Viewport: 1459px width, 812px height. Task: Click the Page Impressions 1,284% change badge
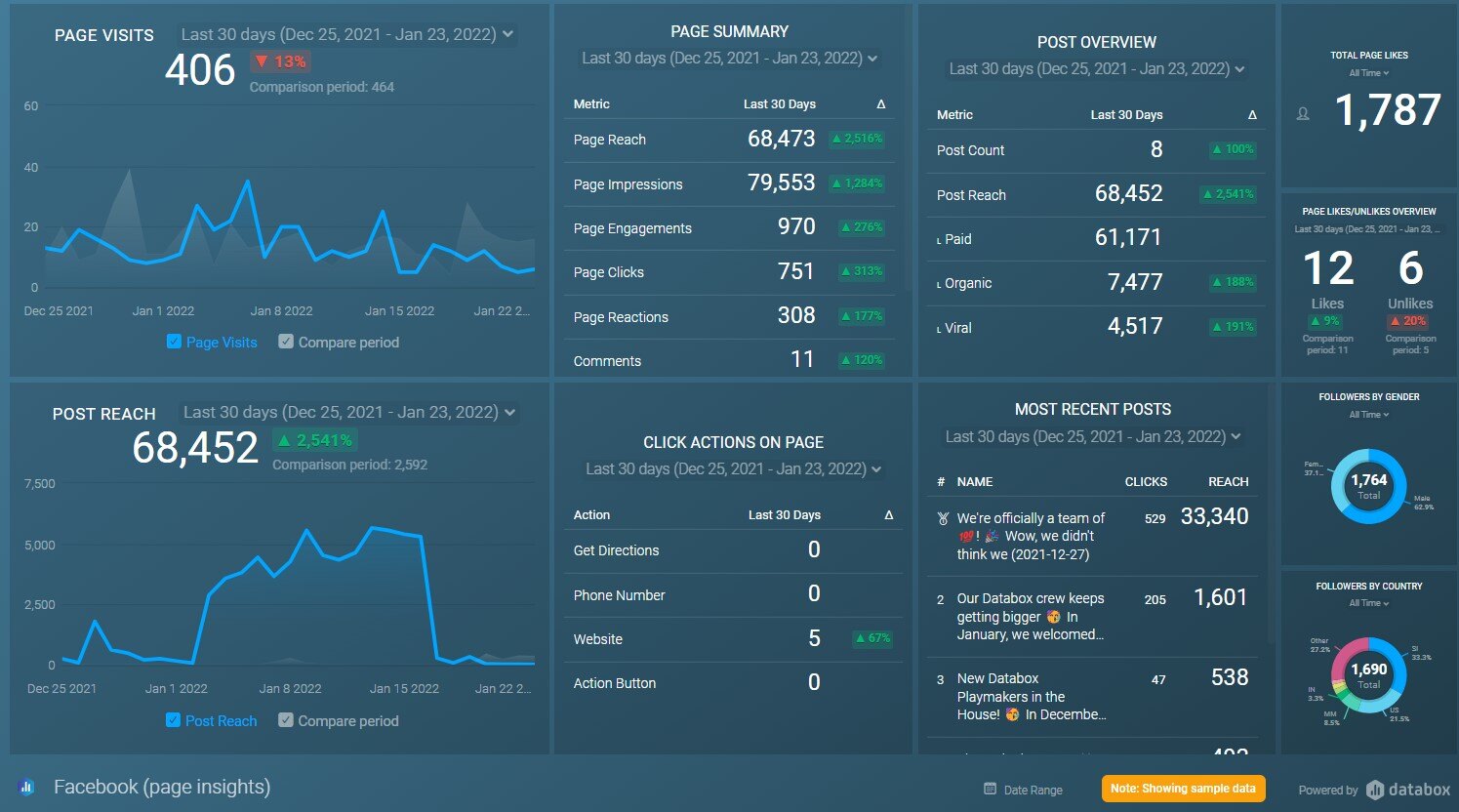click(858, 183)
